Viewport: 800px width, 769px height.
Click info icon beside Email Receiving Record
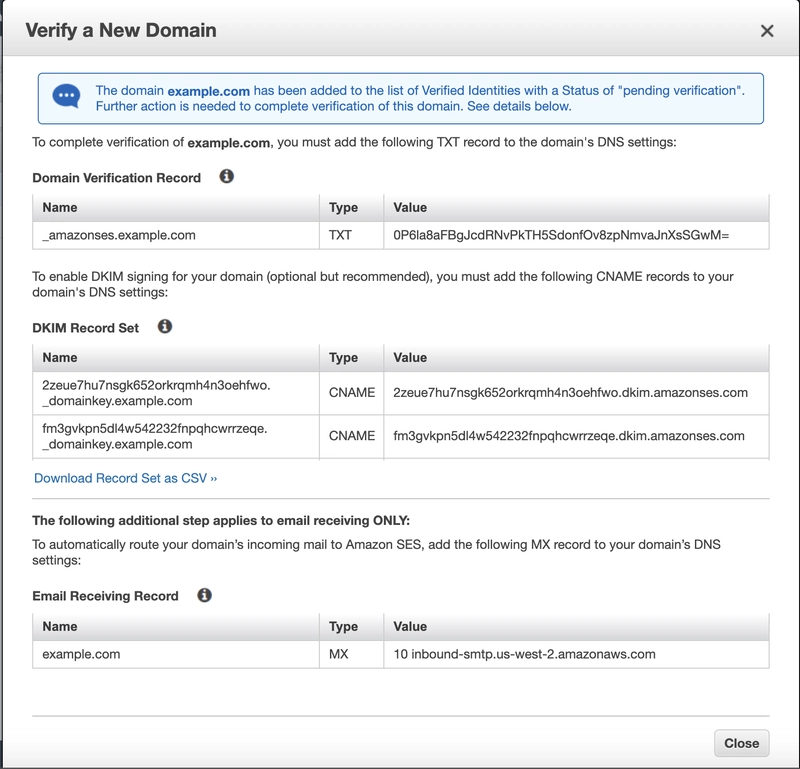click(205, 595)
